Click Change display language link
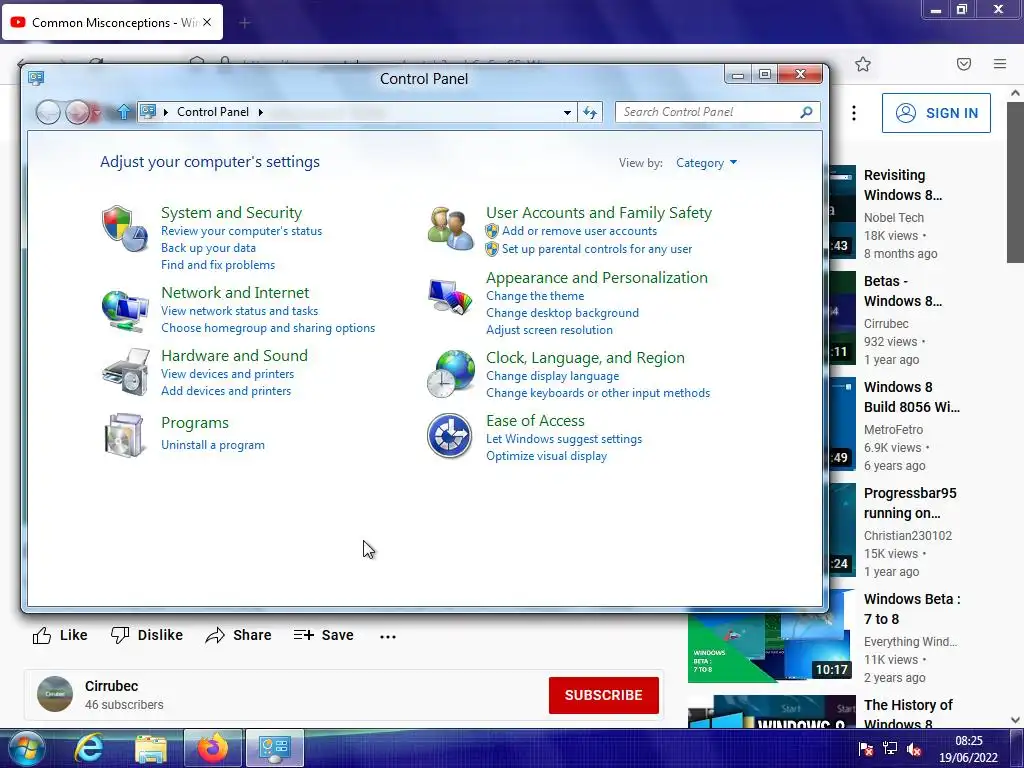The height and width of the screenshot is (768, 1024). click(552, 376)
